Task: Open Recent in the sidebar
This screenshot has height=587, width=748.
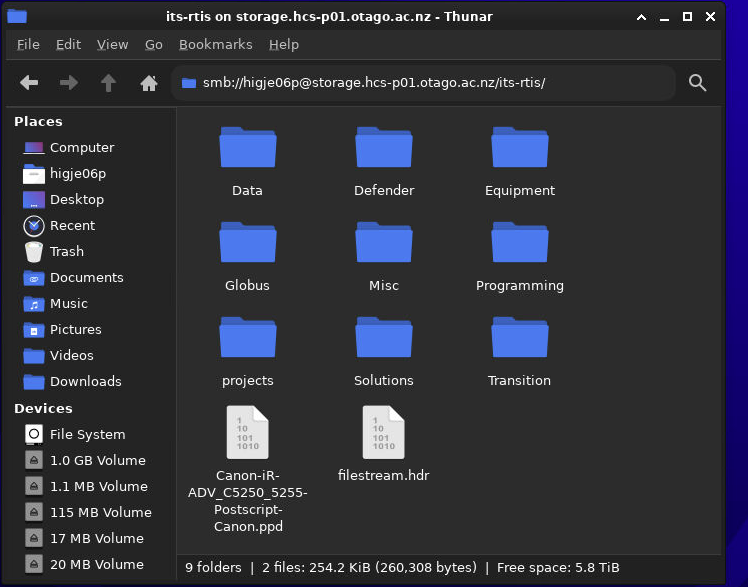Action: pos(72,226)
